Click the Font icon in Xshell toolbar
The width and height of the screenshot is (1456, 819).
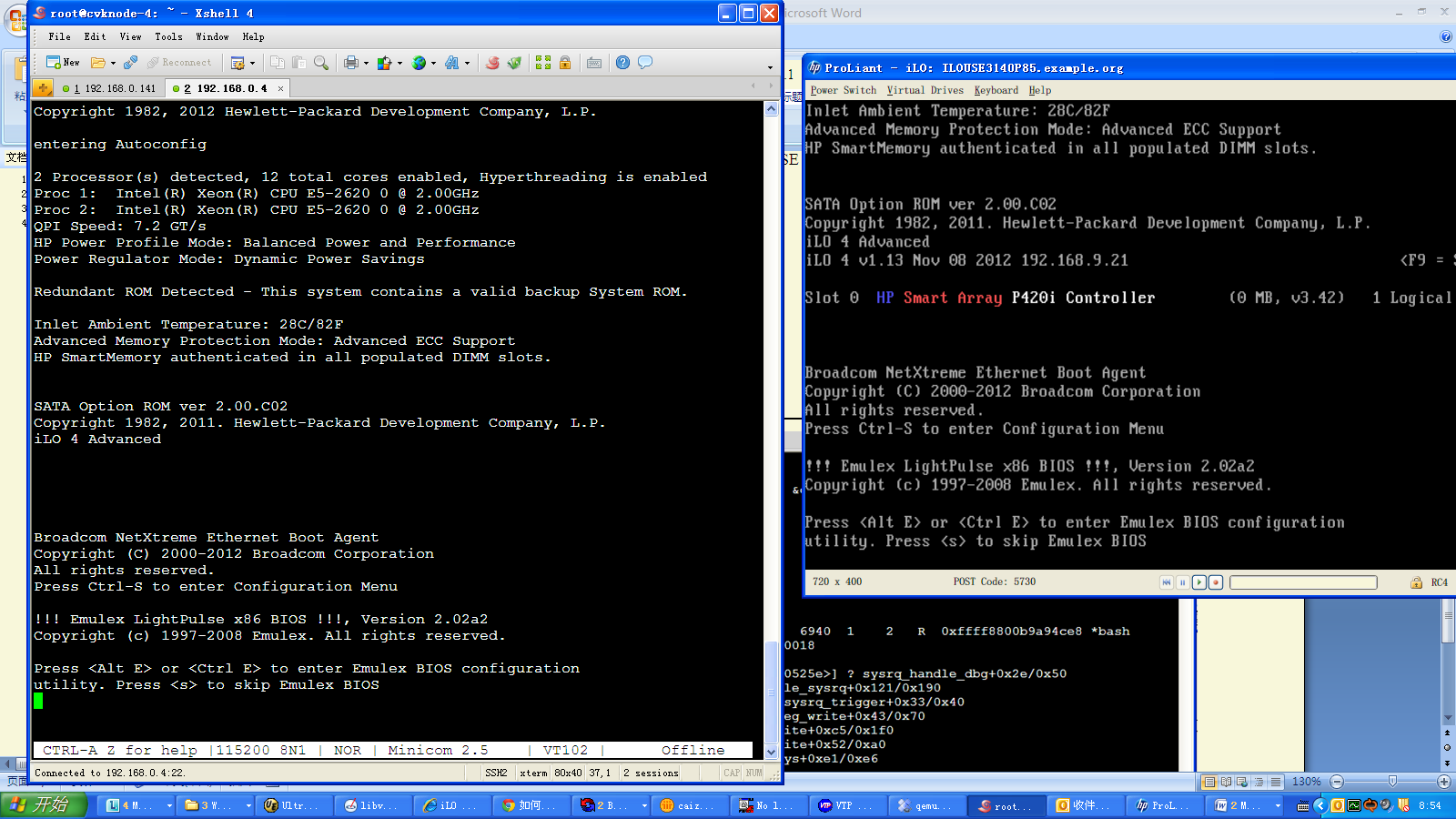[x=452, y=63]
